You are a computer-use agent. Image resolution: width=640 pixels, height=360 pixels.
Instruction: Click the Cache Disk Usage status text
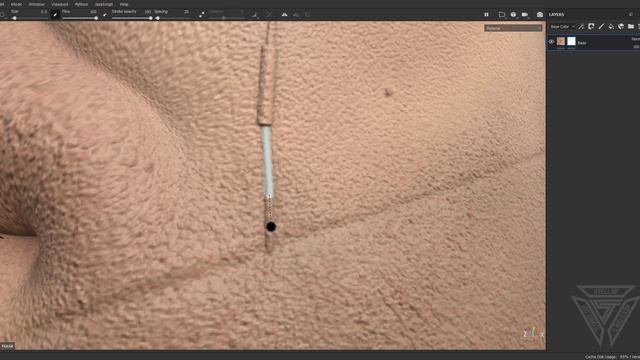(x=612, y=357)
